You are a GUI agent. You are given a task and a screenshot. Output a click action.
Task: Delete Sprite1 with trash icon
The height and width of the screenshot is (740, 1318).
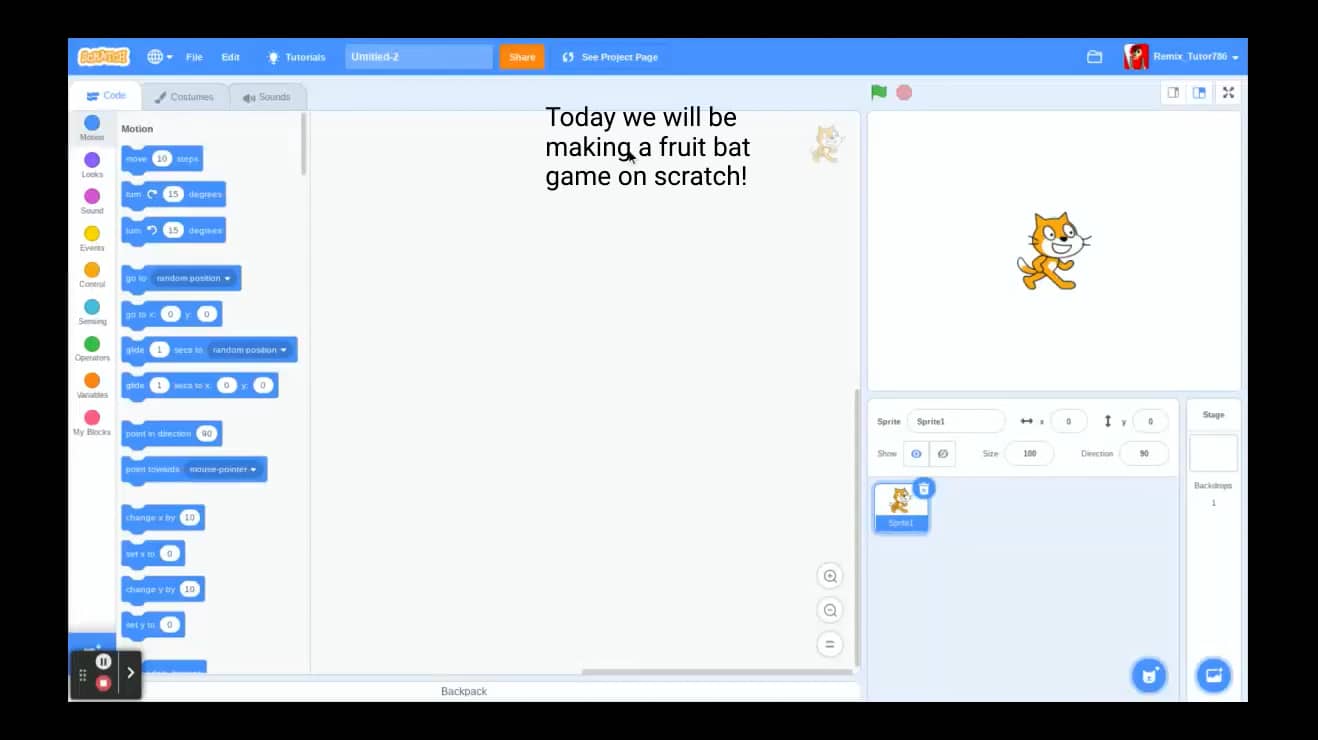point(924,488)
